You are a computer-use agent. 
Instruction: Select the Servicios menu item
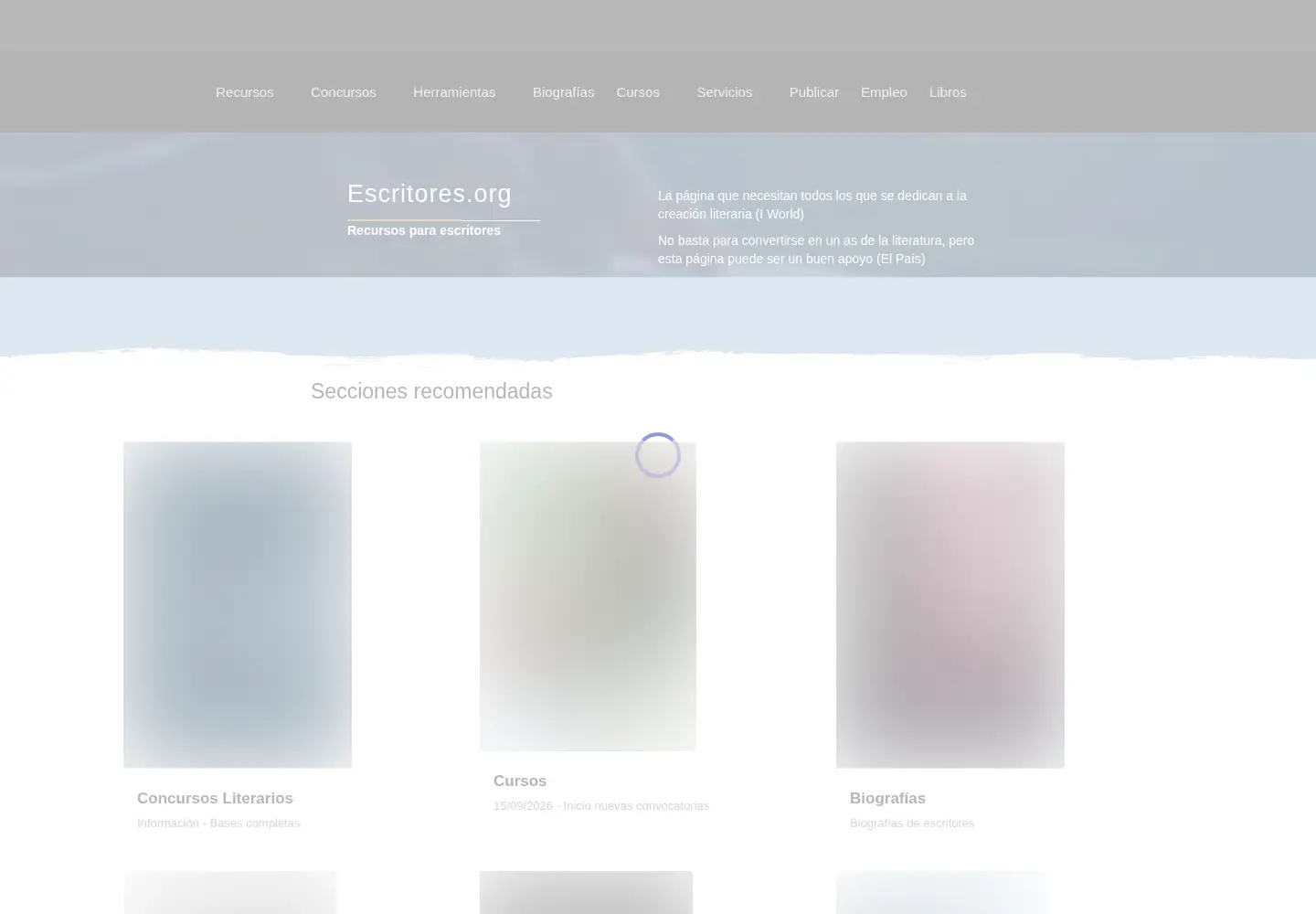(725, 92)
